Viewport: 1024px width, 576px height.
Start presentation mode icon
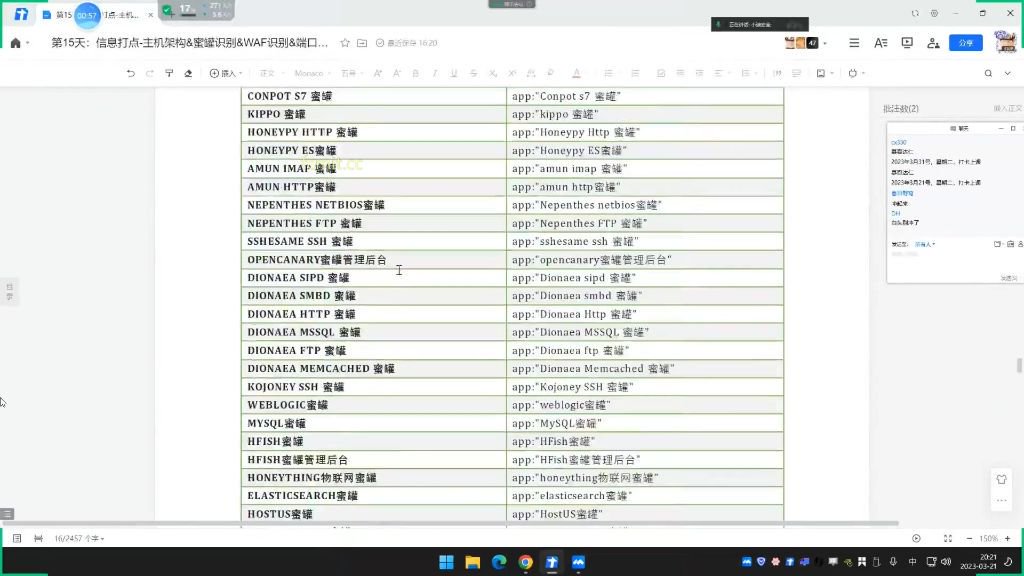pyautogui.click(x=907, y=43)
